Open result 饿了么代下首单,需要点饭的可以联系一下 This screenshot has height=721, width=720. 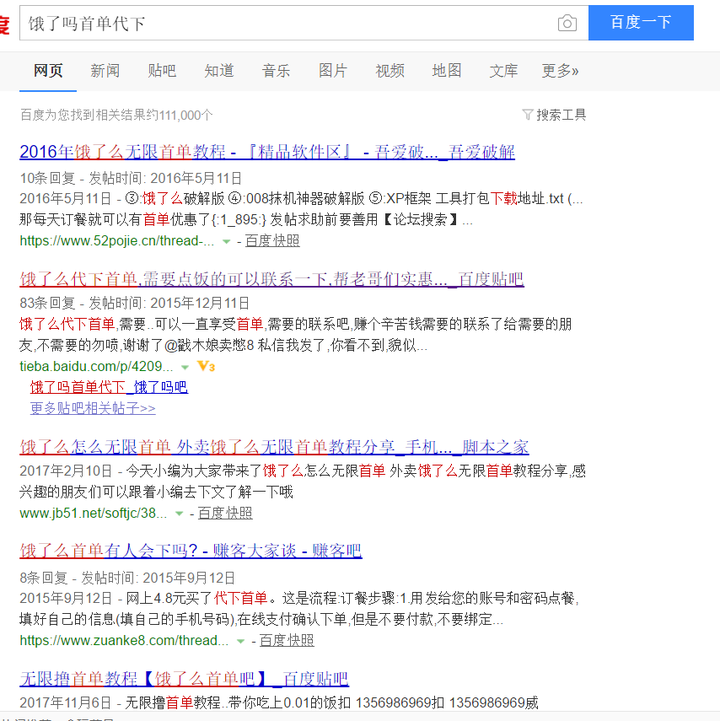272,279
